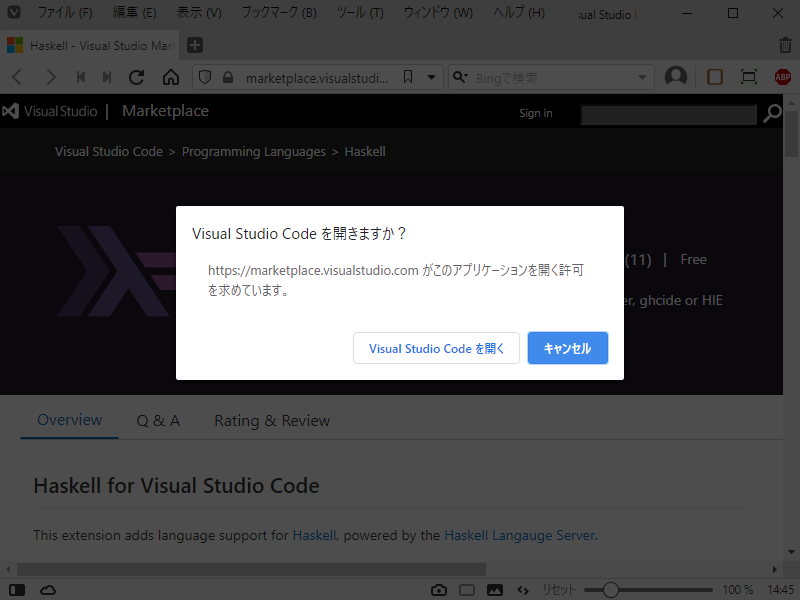Toggle image loading in the status bar
Screen dimensions: 800x600
495,590
